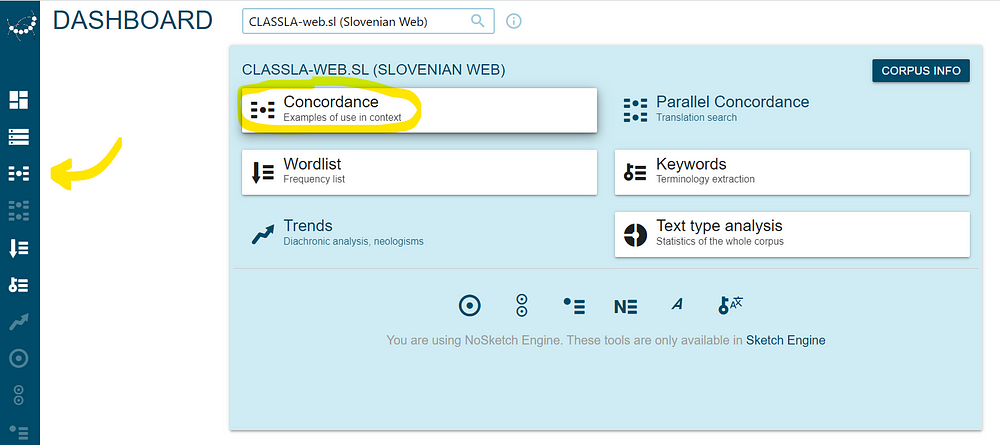
Task: Open Trends icon in sidebar
Action: click(x=18, y=322)
